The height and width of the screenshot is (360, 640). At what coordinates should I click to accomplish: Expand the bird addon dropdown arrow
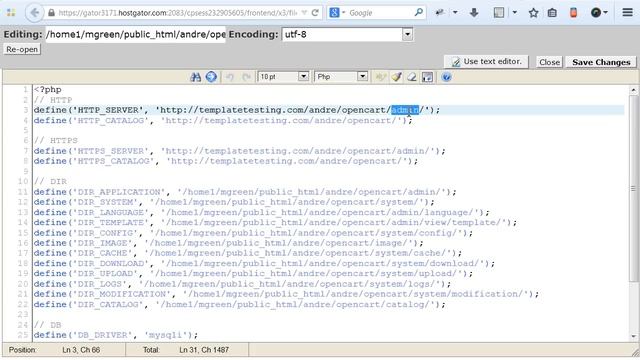pyautogui.click(x=455, y=13)
